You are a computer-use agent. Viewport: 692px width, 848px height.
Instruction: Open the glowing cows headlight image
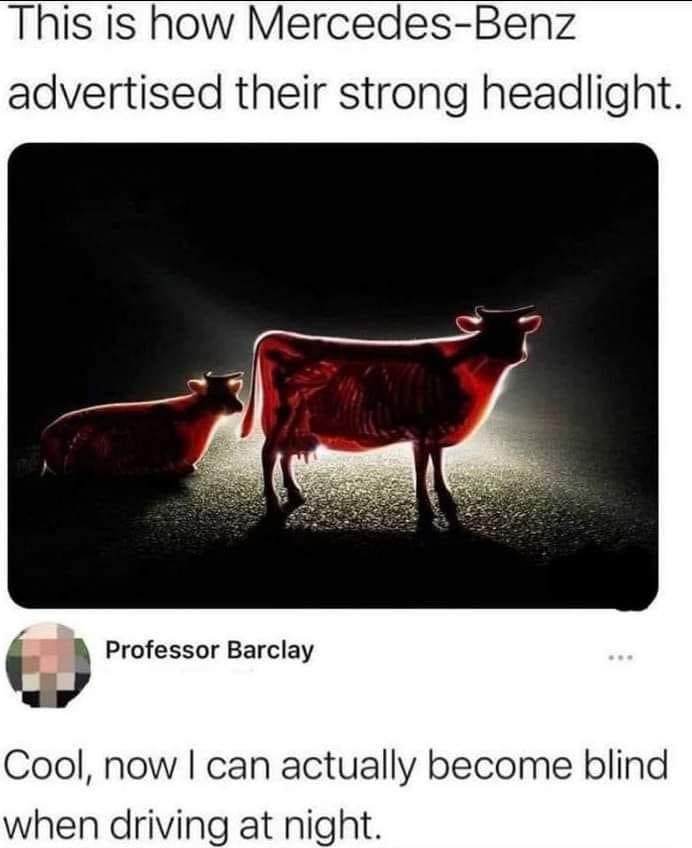point(333,375)
